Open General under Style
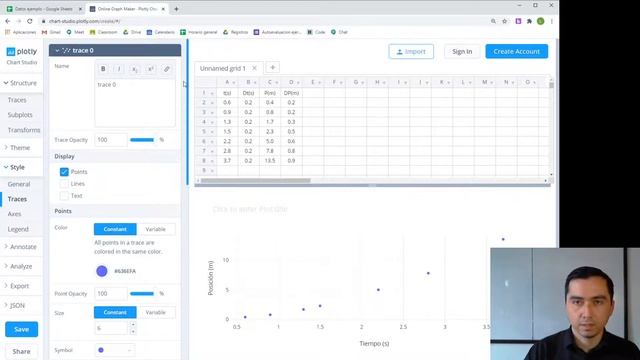Image resolution: width=640 pixels, height=360 pixels. [19, 184]
